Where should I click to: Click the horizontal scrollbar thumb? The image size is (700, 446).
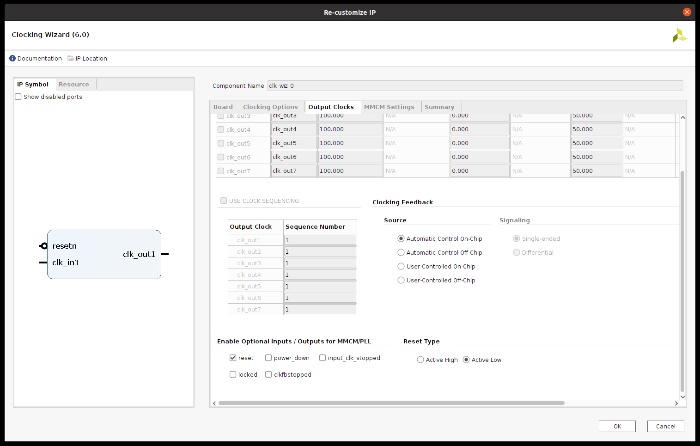pos(392,403)
